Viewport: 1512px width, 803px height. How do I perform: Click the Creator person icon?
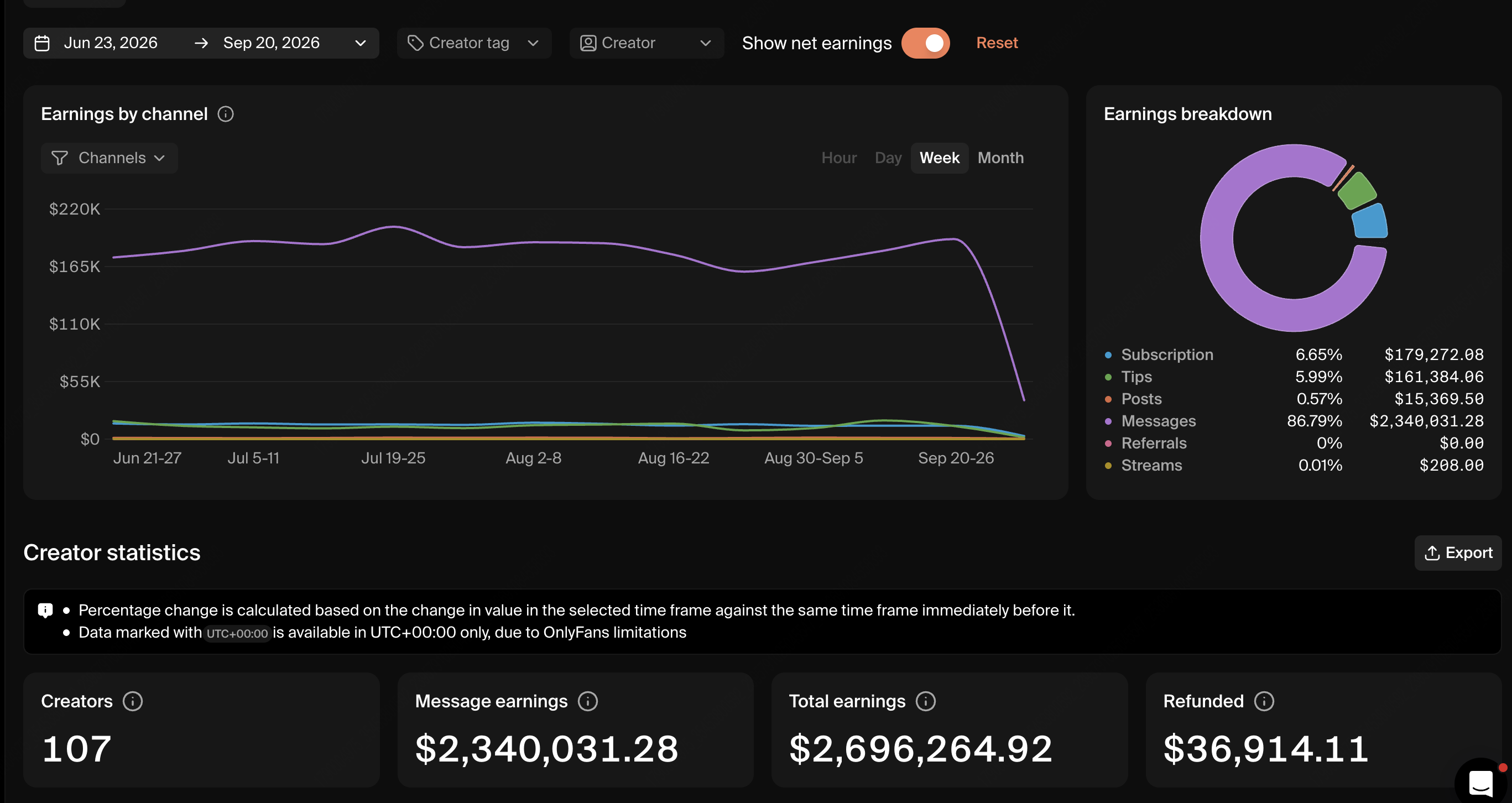click(587, 43)
